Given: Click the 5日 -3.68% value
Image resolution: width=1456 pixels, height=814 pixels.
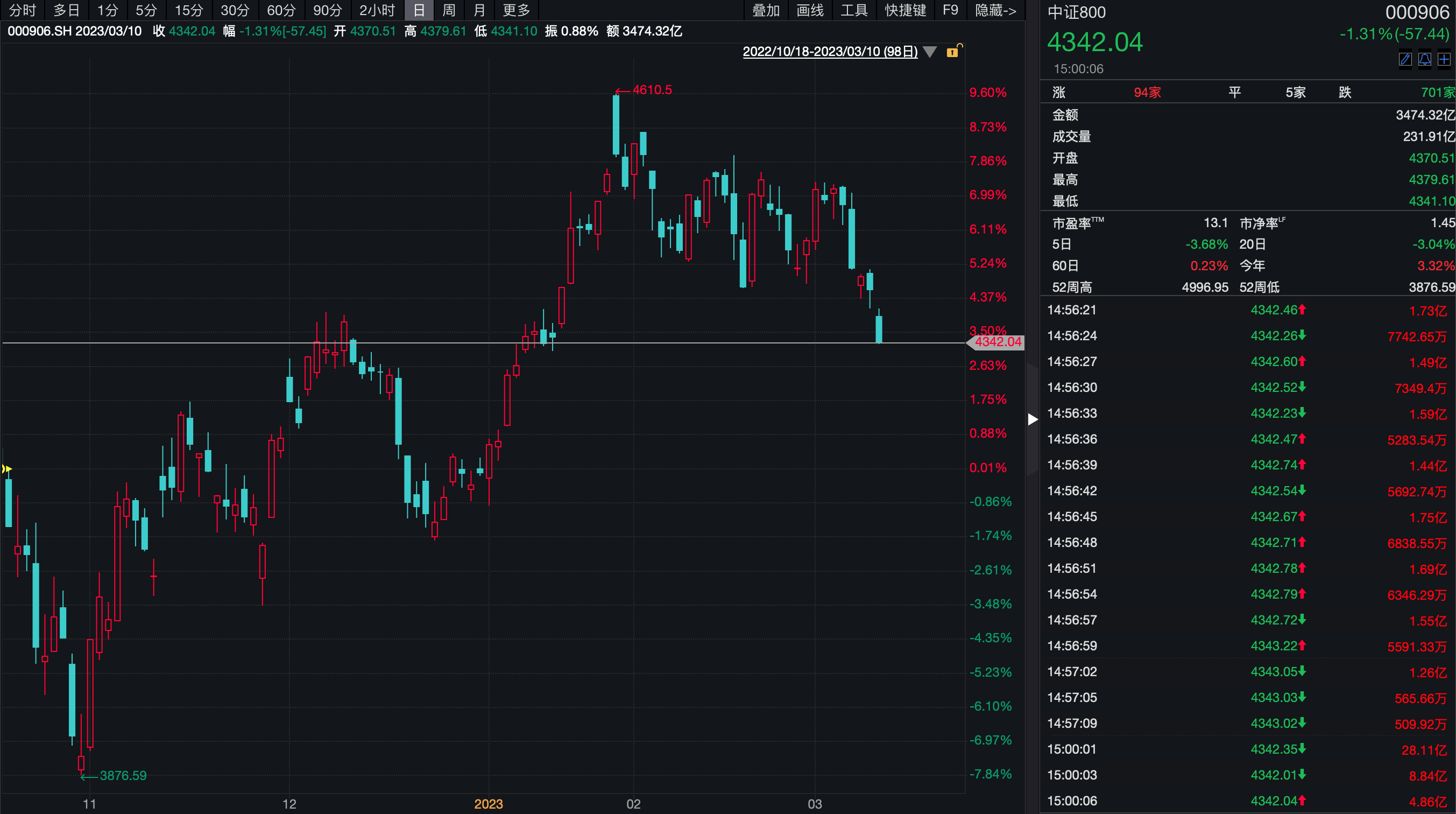Looking at the screenshot, I should [x=1206, y=244].
